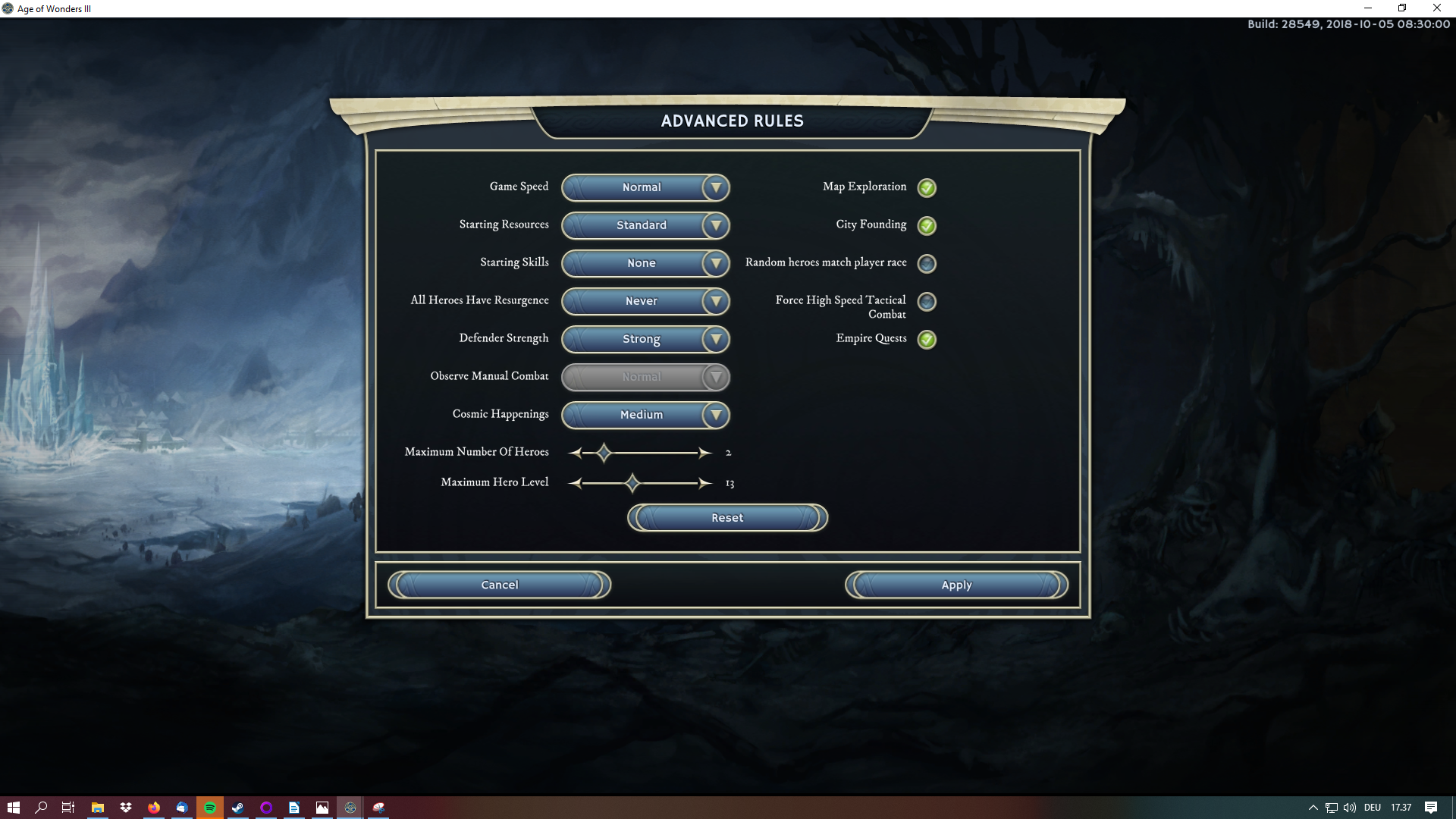Open Firefox from the taskbar
This screenshot has width=1456, height=819.
pyautogui.click(x=154, y=808)
